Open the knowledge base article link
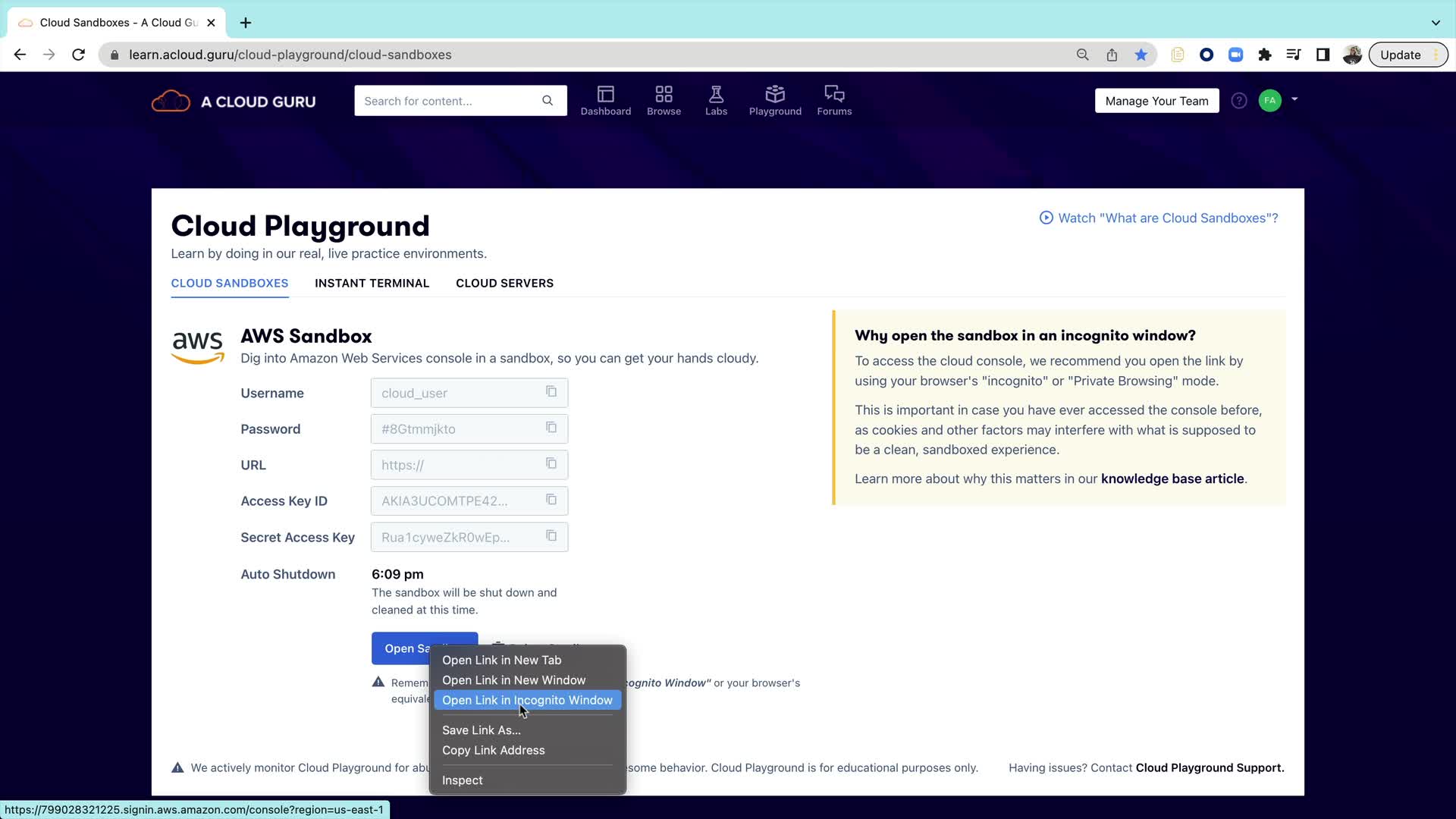The height and width of the screenshot is (819, 1456). point(1172,479)
